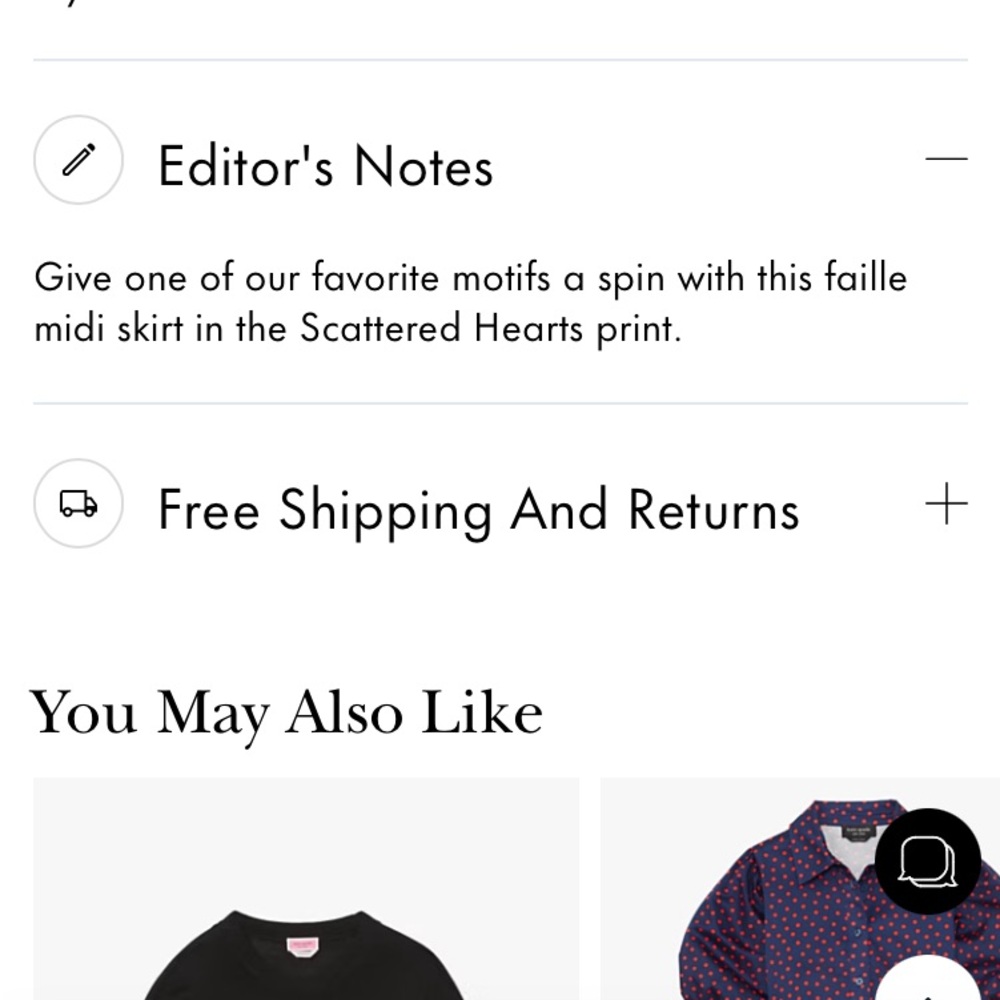
Task: Expand Free Shipping And Returns plus icon
Action: 946,503
